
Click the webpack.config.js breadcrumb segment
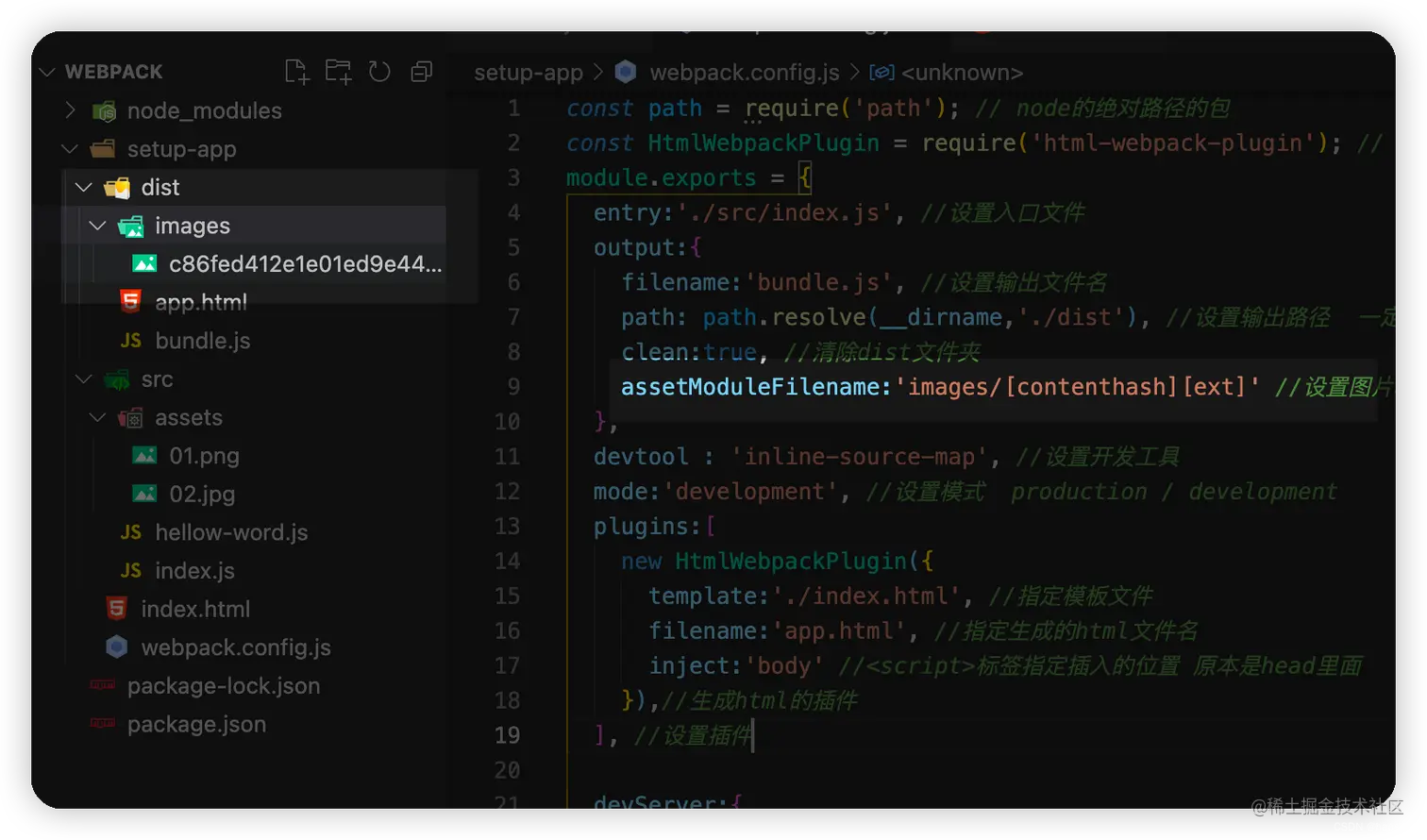click(745, 73)
